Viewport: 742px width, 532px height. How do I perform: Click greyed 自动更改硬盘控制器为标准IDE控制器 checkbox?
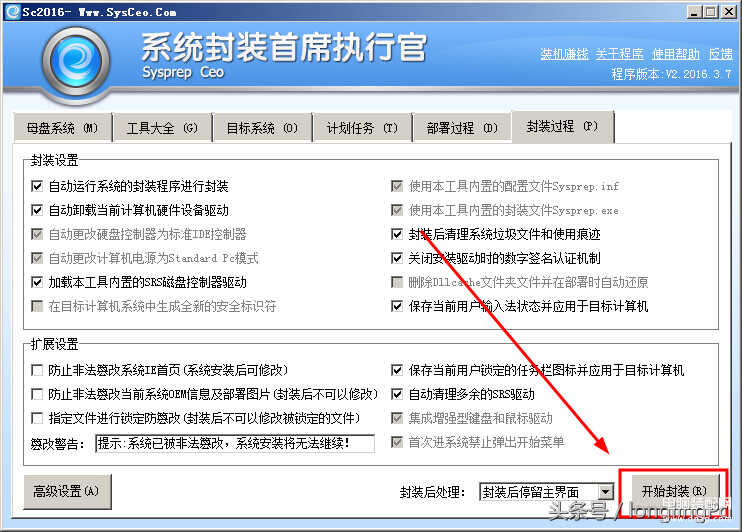click(36, 234)
